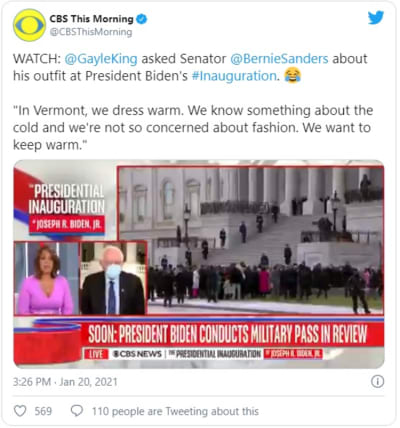Click the tweet info circle icon
The width and height of the screenshot is (400, 428).
coord(377,381)
